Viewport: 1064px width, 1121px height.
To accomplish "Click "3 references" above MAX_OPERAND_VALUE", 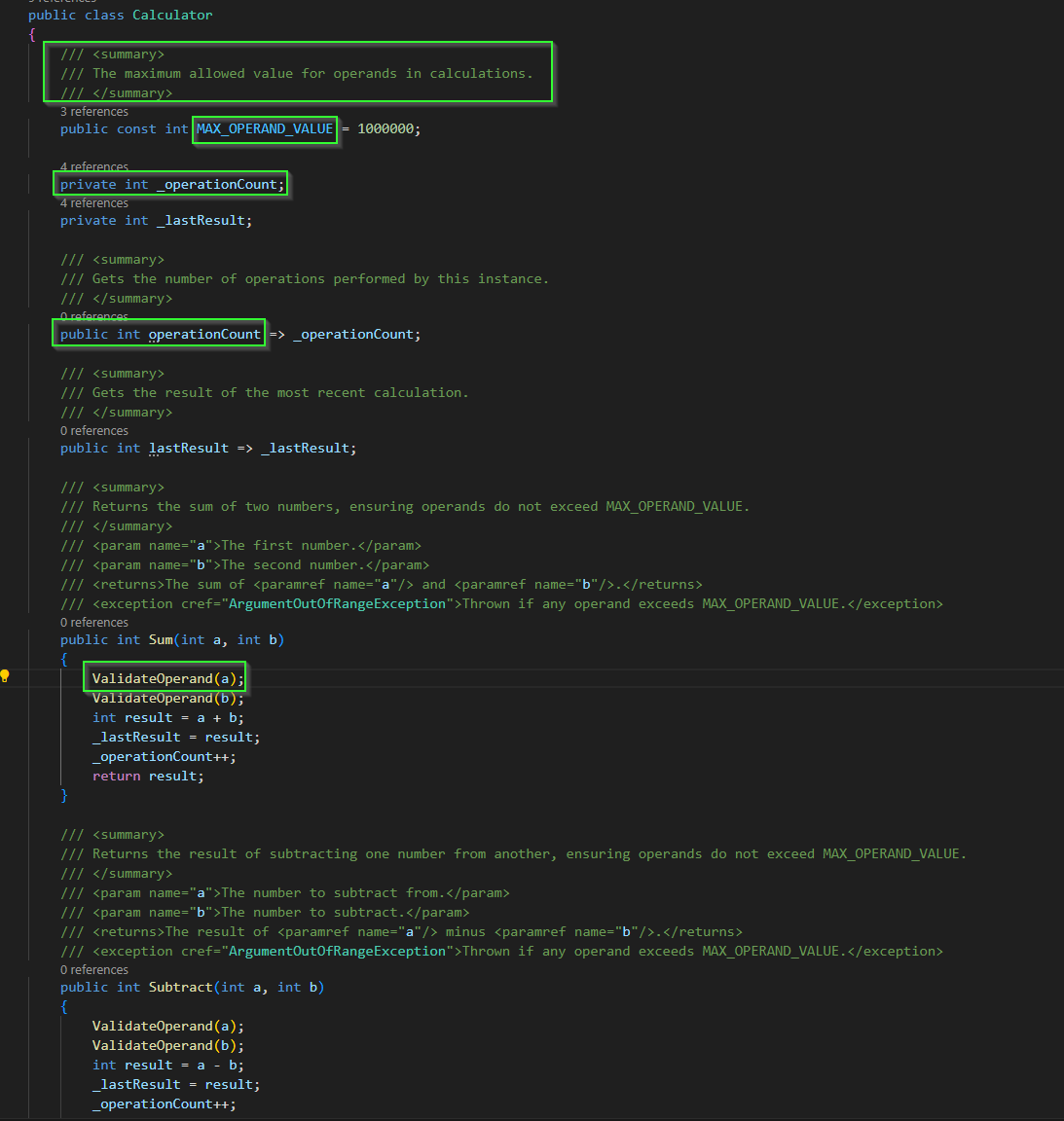I will [x=93, y=111].
